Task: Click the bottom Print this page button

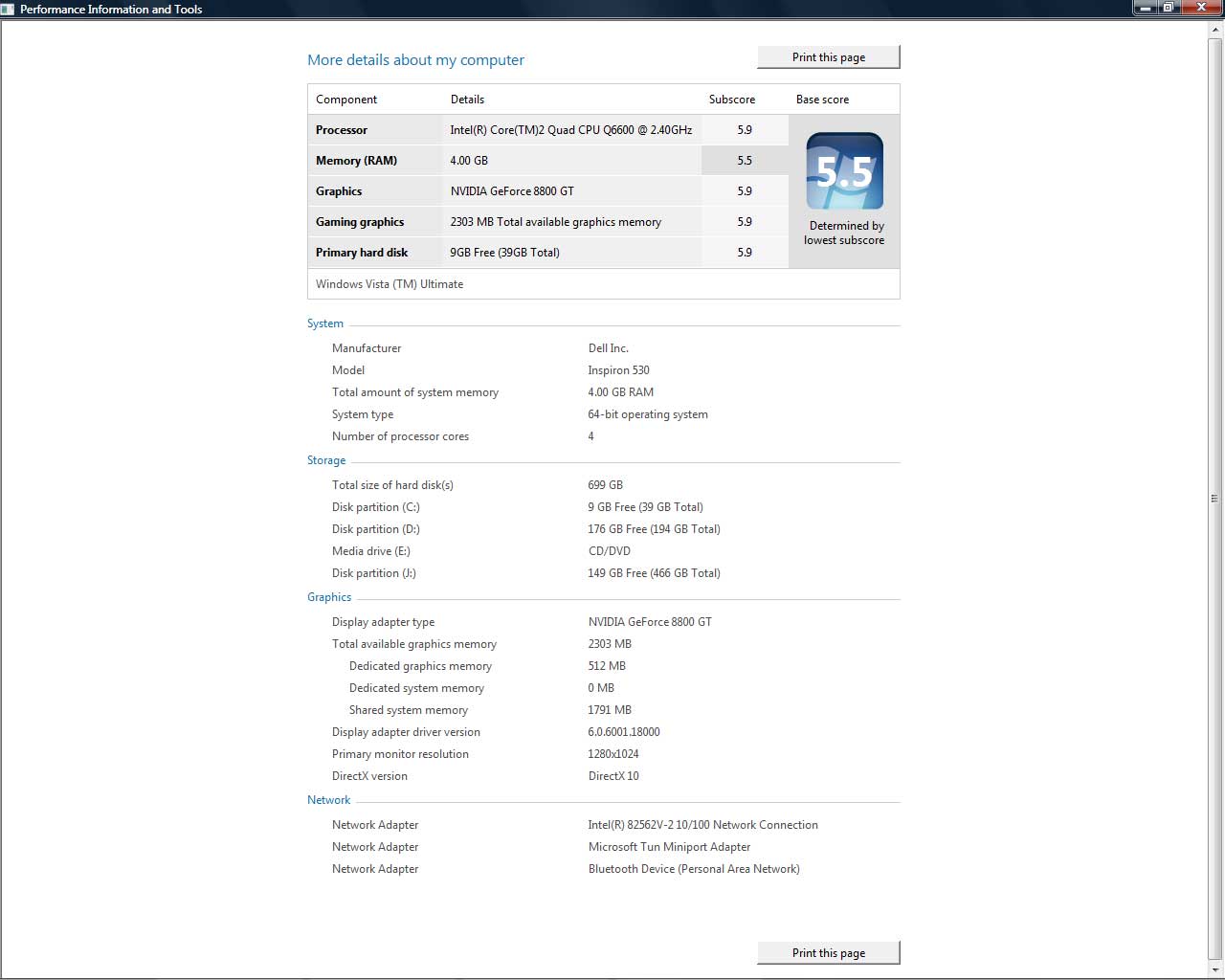Action: coord(829,953)
